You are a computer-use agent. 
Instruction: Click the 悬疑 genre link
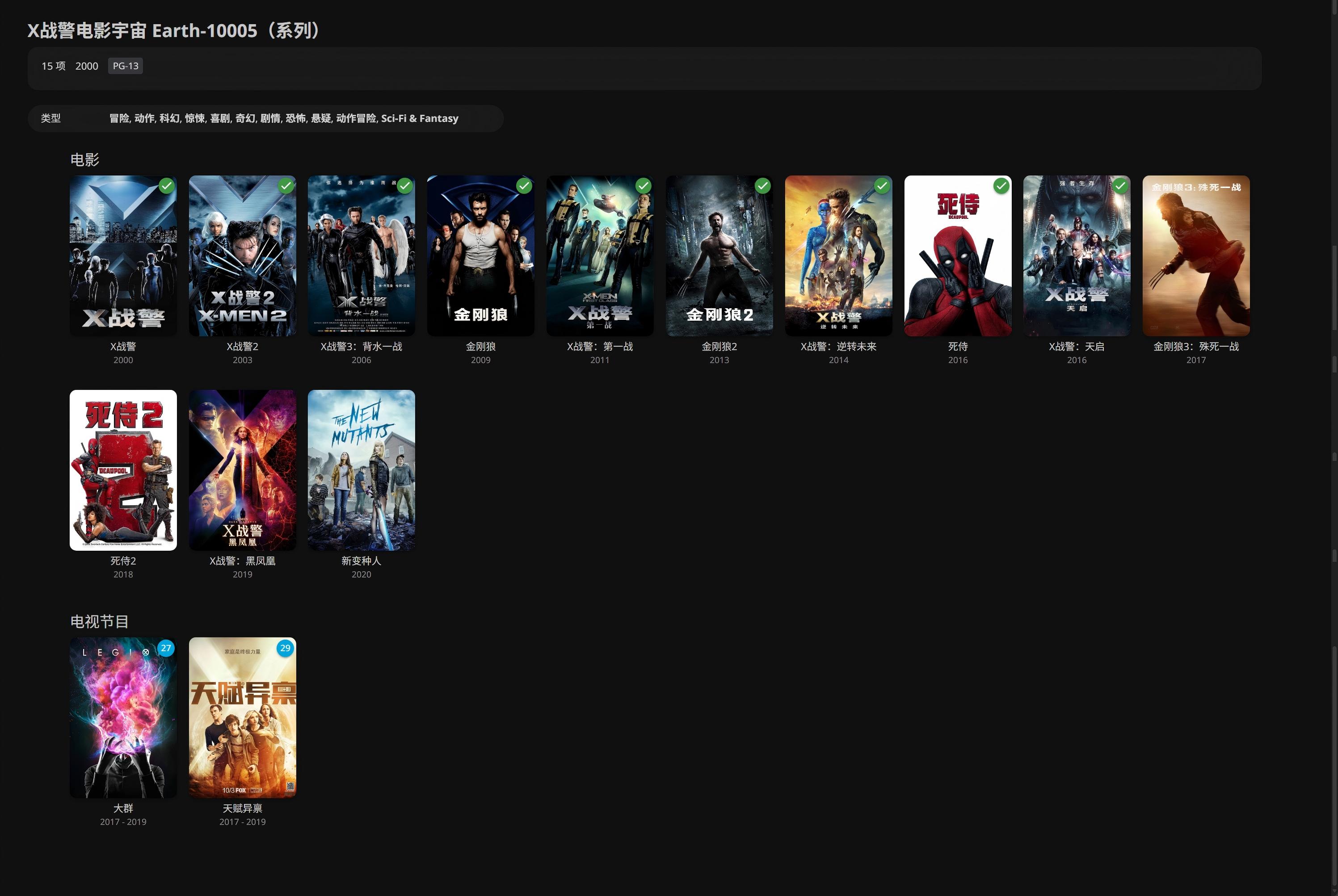[320, 118]
